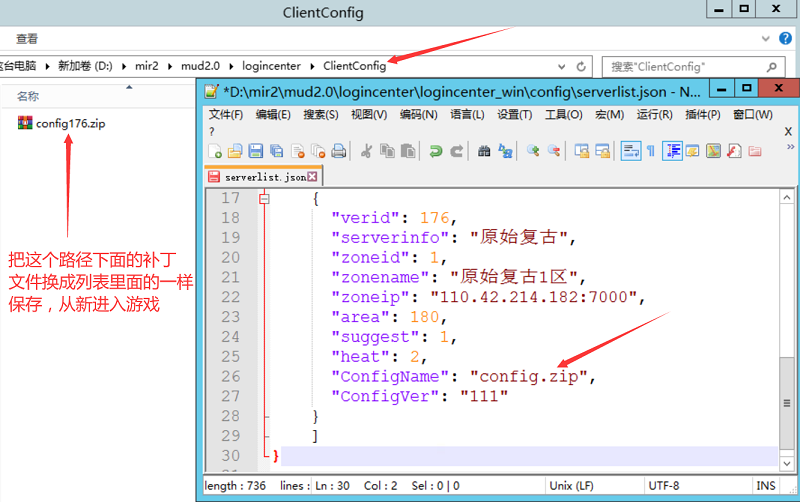Expand the toolbar overflow chevron

(x=790, y=147)
